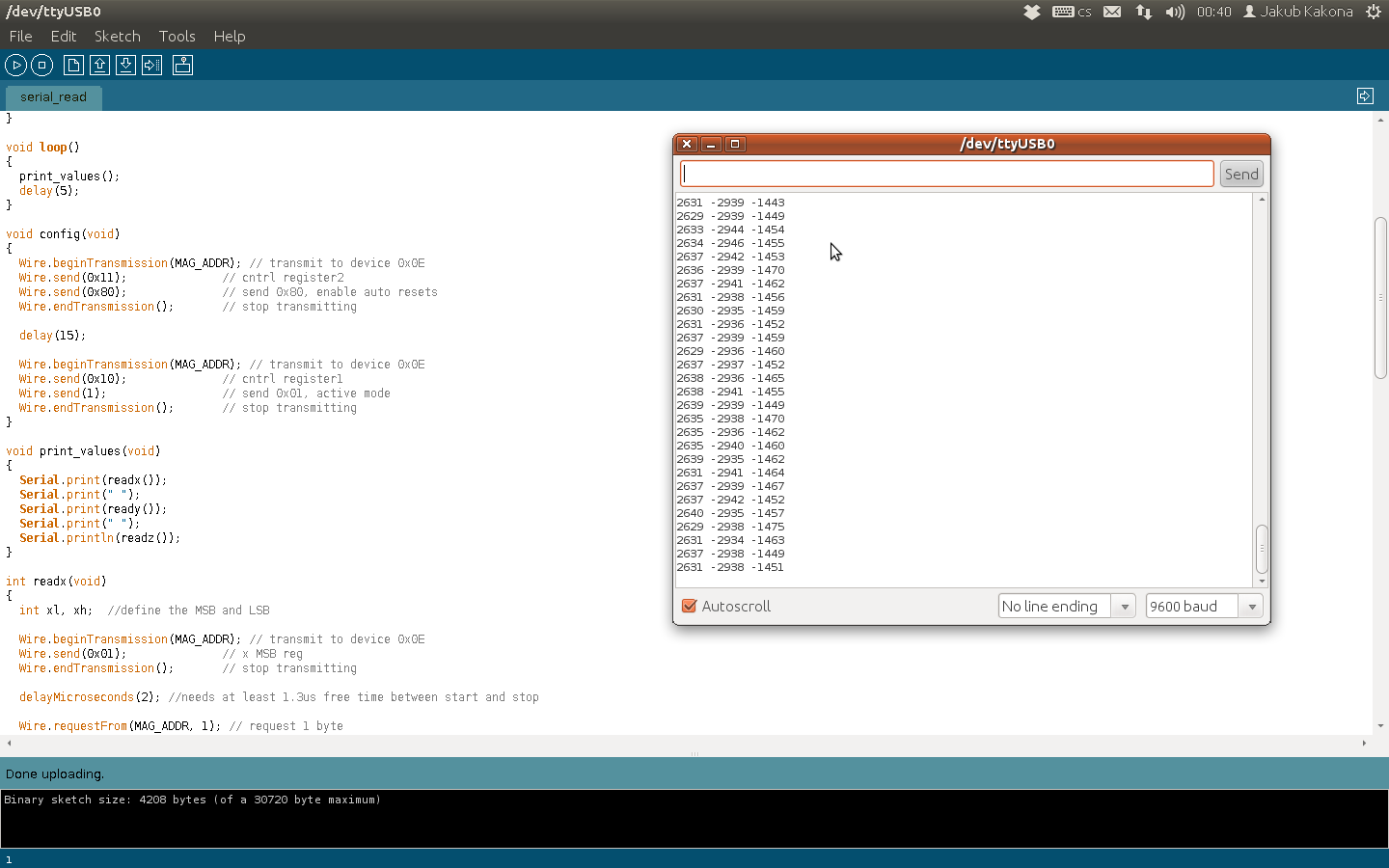Viewport: 1389px width, 868px height.
Task: Open the volume indicator in system tray
Action: (1174, 12)
